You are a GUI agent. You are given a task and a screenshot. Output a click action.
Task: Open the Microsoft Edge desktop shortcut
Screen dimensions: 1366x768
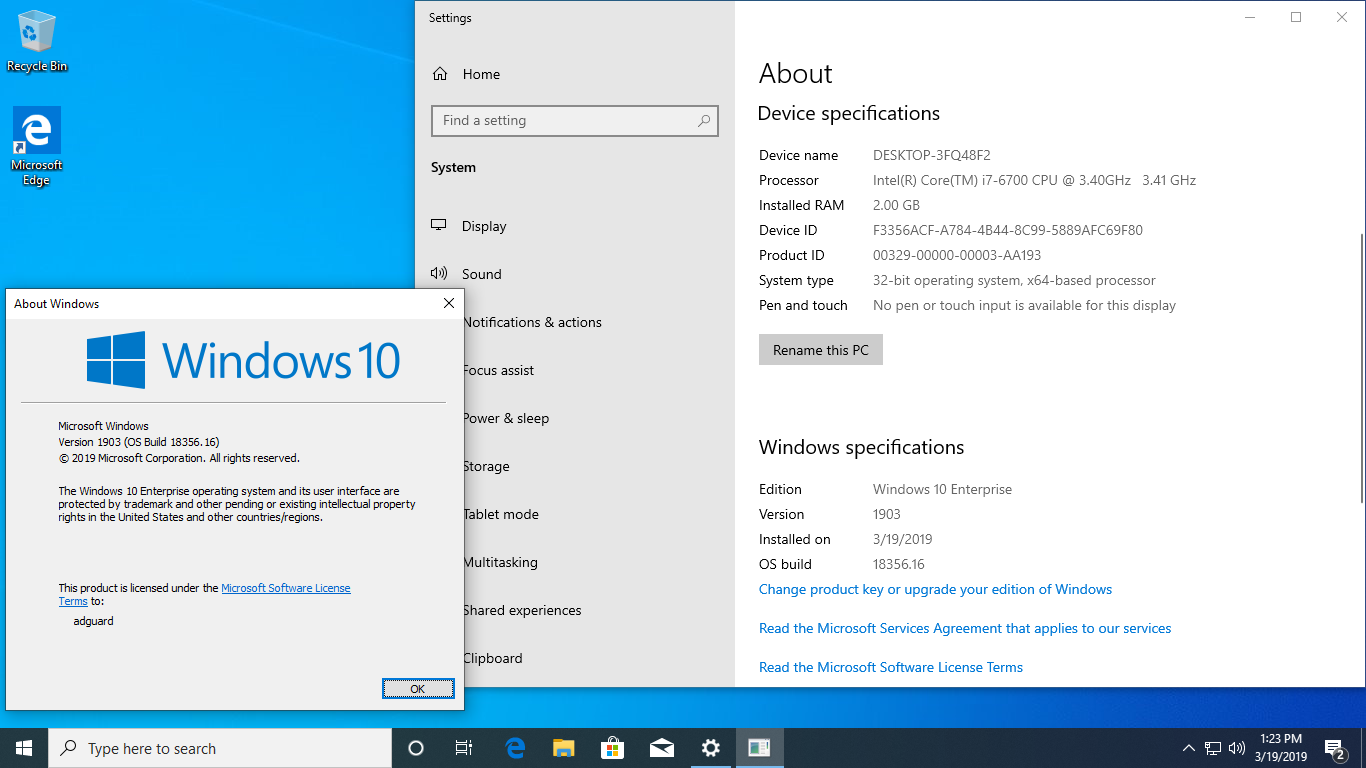[x=37, y=147]
